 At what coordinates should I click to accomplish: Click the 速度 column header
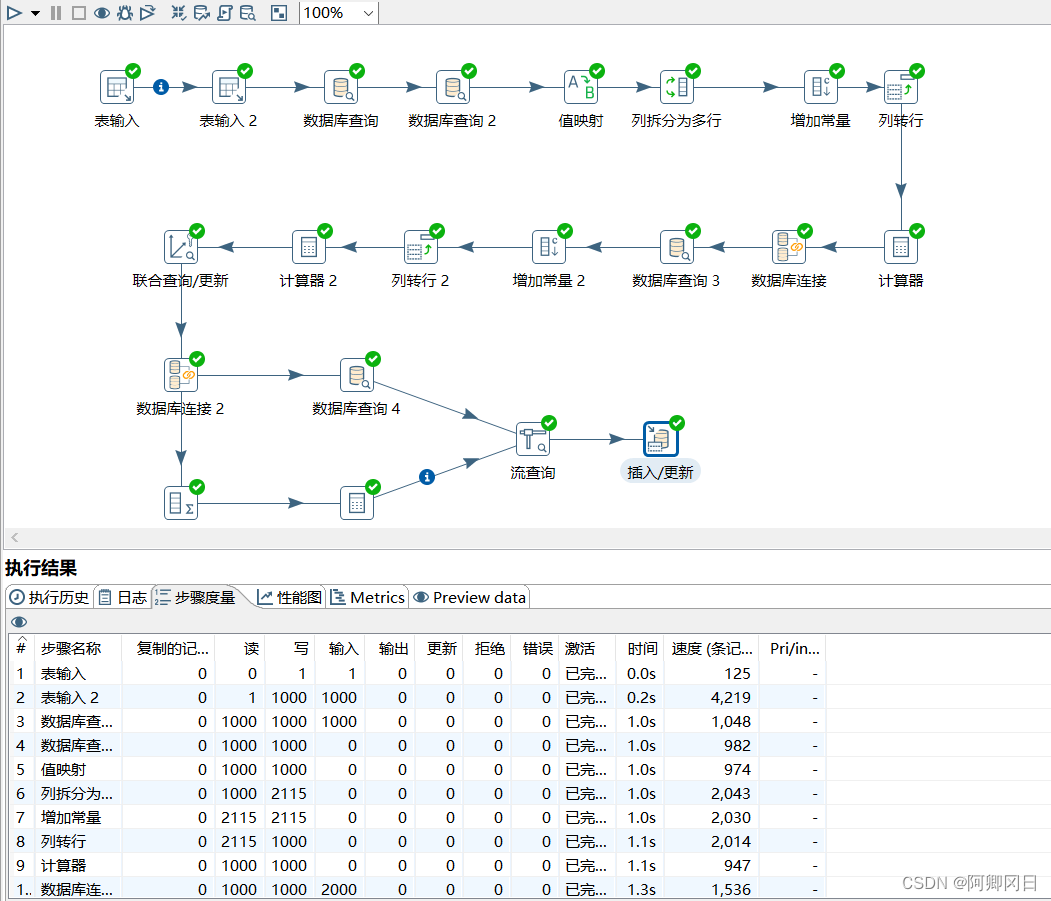pyautogui.click(x=711, y=648)
